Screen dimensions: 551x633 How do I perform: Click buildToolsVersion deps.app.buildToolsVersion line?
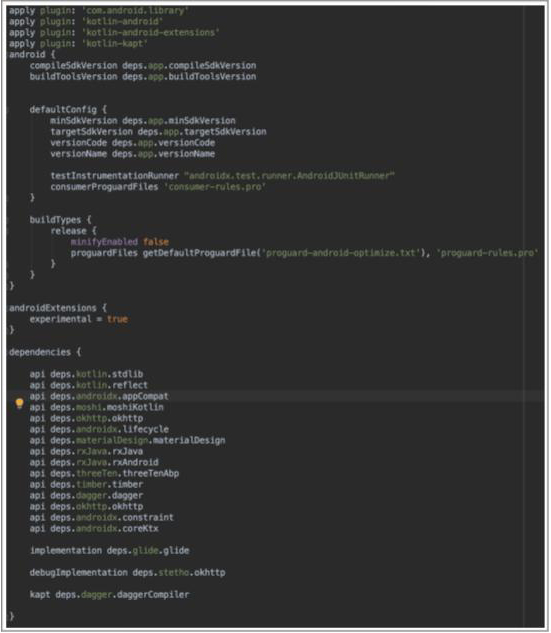143,76
